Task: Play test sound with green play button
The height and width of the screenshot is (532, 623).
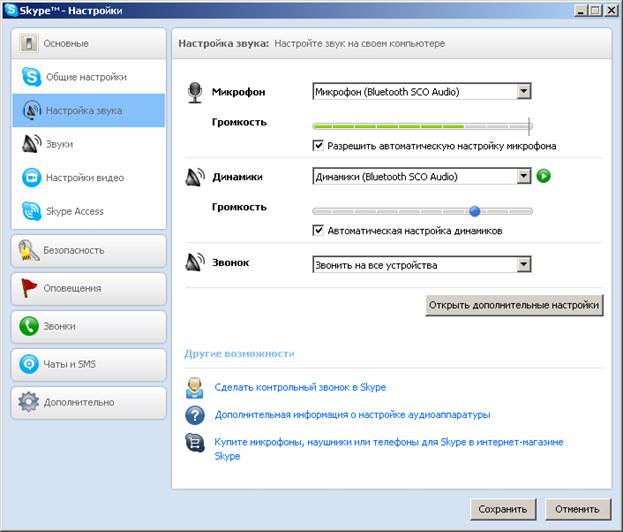Action: 544,176
